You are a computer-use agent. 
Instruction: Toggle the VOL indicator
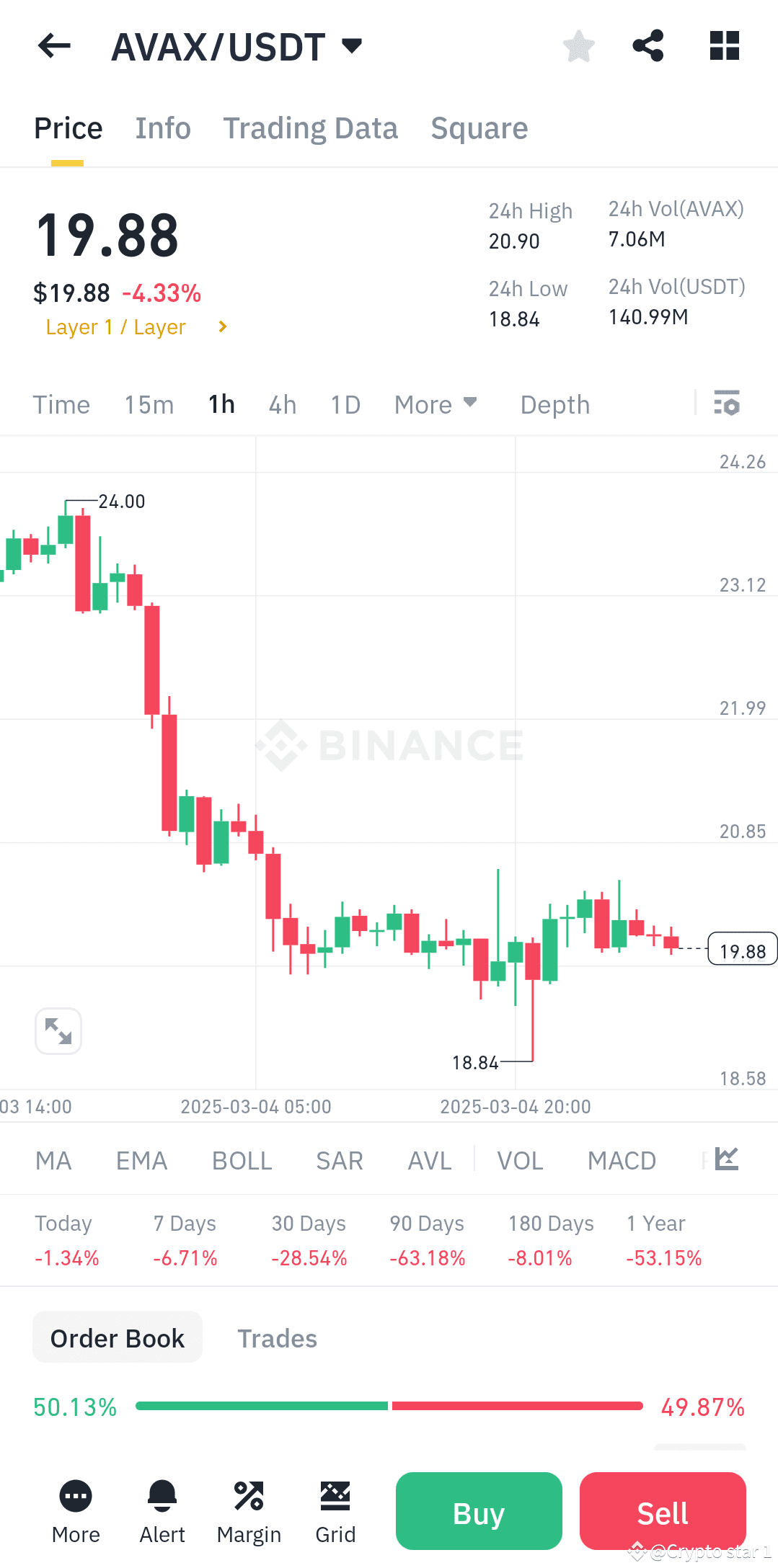520,1160
